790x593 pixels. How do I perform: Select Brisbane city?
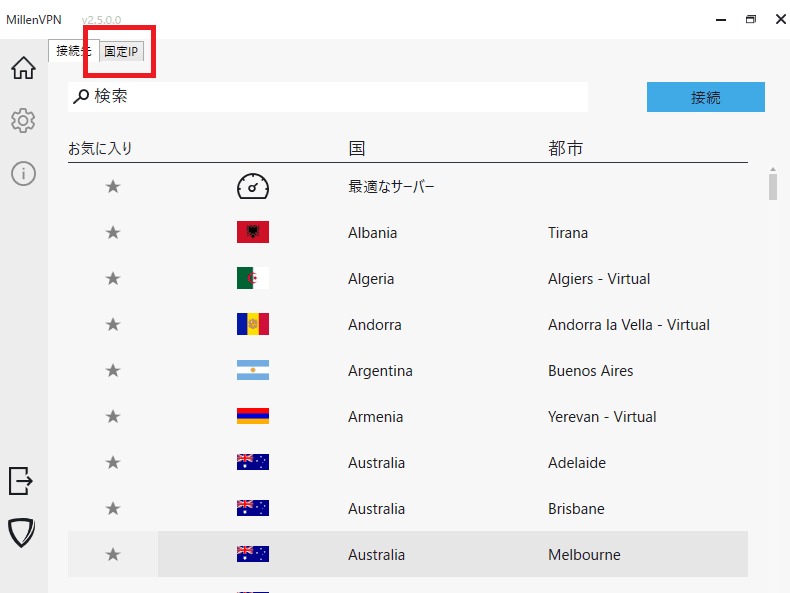click(576, 509)
